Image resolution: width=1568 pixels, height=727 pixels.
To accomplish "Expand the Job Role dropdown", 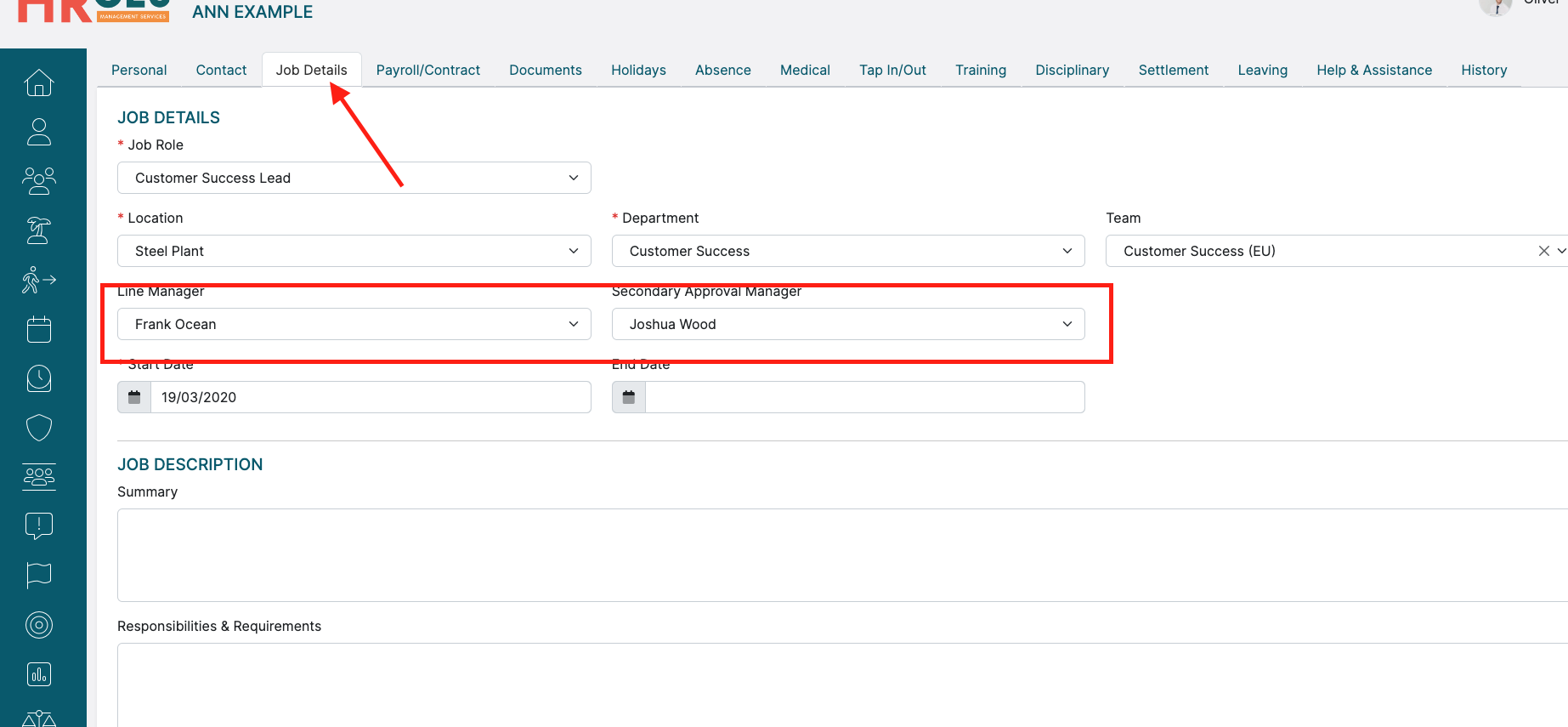I will click(x=354, y=178).
